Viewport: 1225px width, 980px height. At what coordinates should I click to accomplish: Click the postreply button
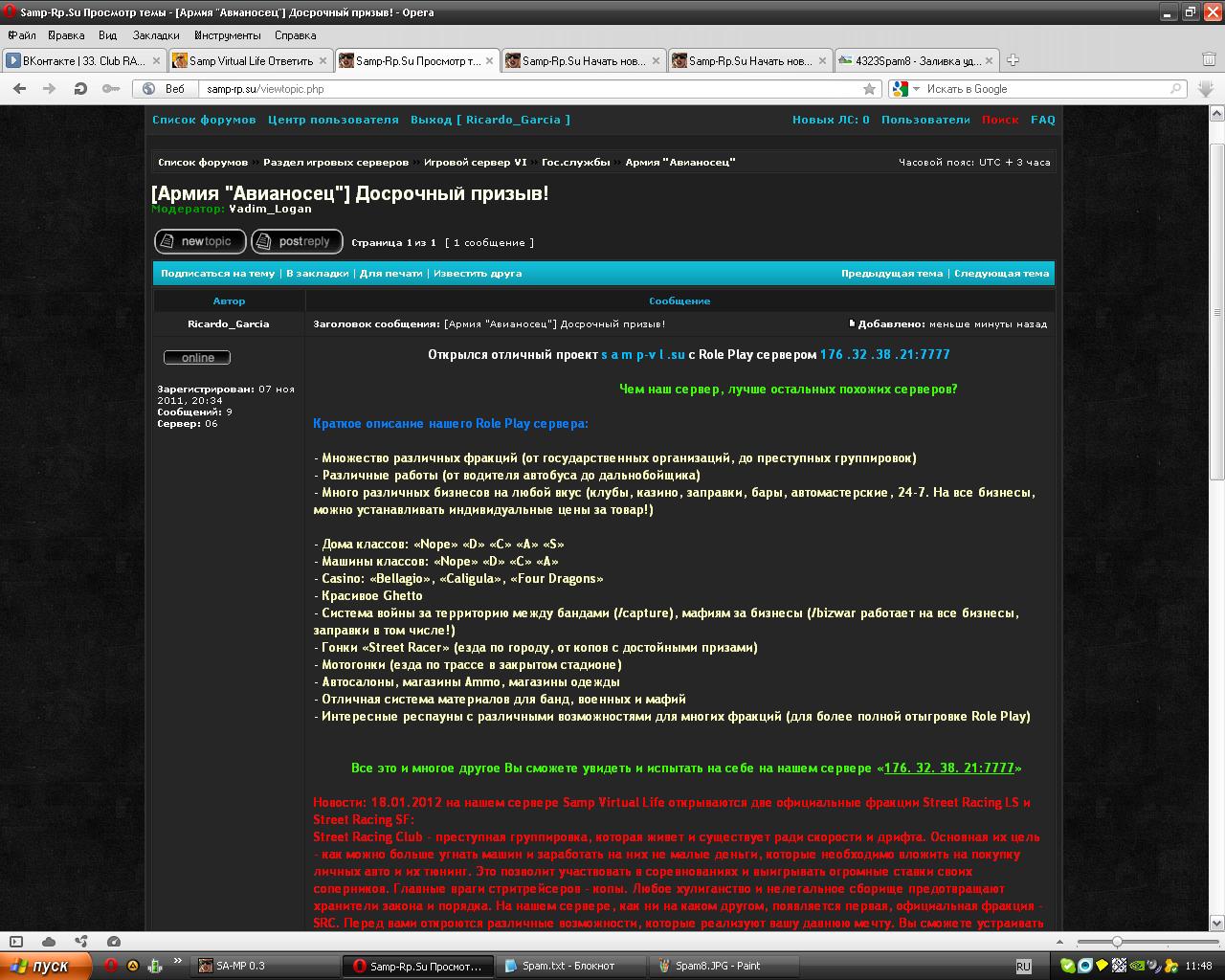[297, 242]
